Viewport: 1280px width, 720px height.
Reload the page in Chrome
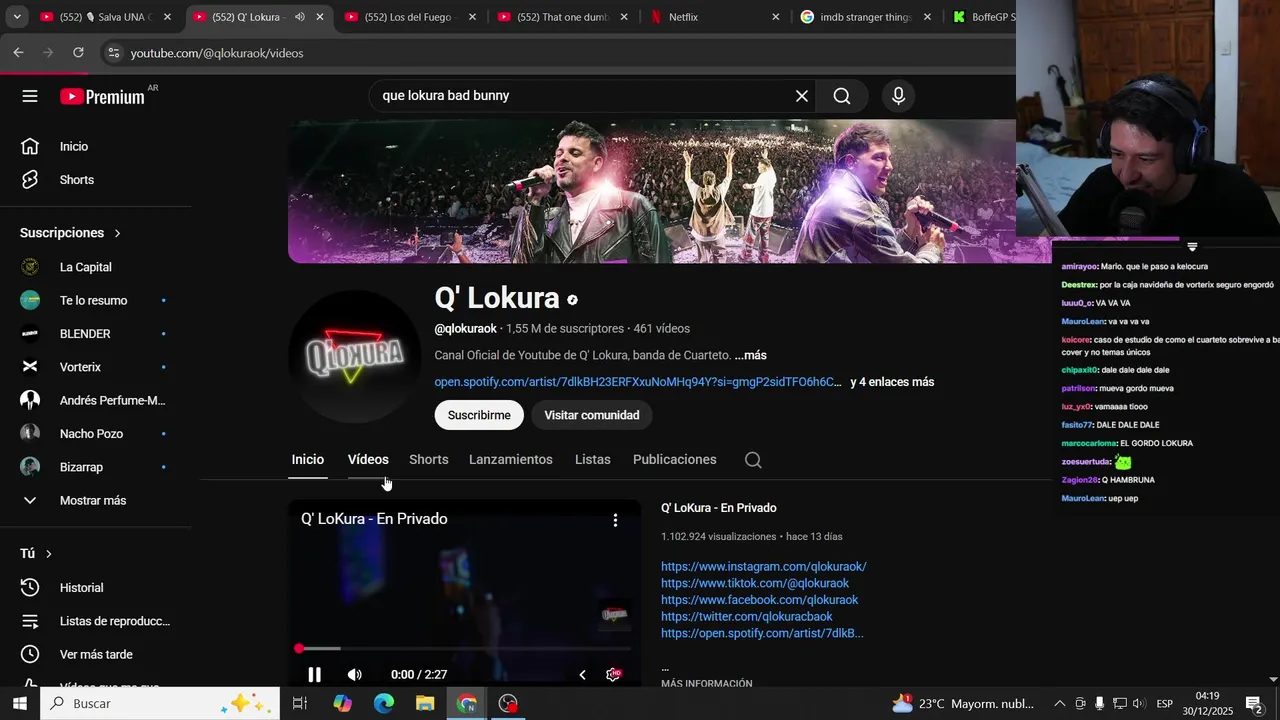tap(78, 53)
